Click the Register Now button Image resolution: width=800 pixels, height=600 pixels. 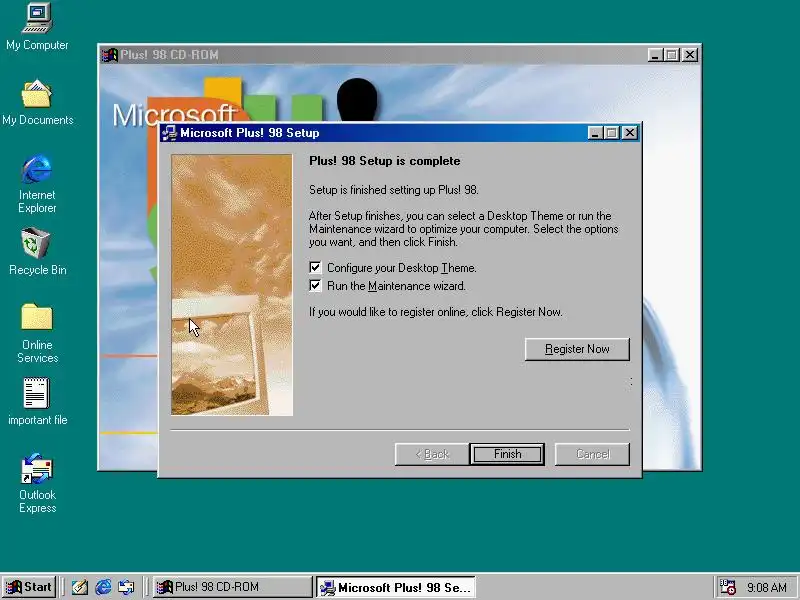click(577, 349)
